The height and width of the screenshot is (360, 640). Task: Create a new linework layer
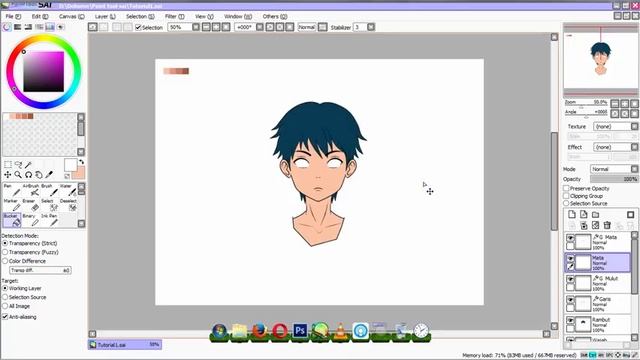pos(584,214)
